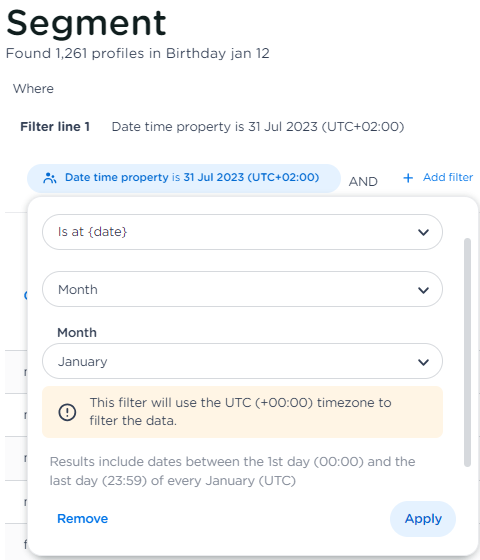The image size is (480, 560).
Task: Click the plus icon beside Add filter
Action: (408, 178)
